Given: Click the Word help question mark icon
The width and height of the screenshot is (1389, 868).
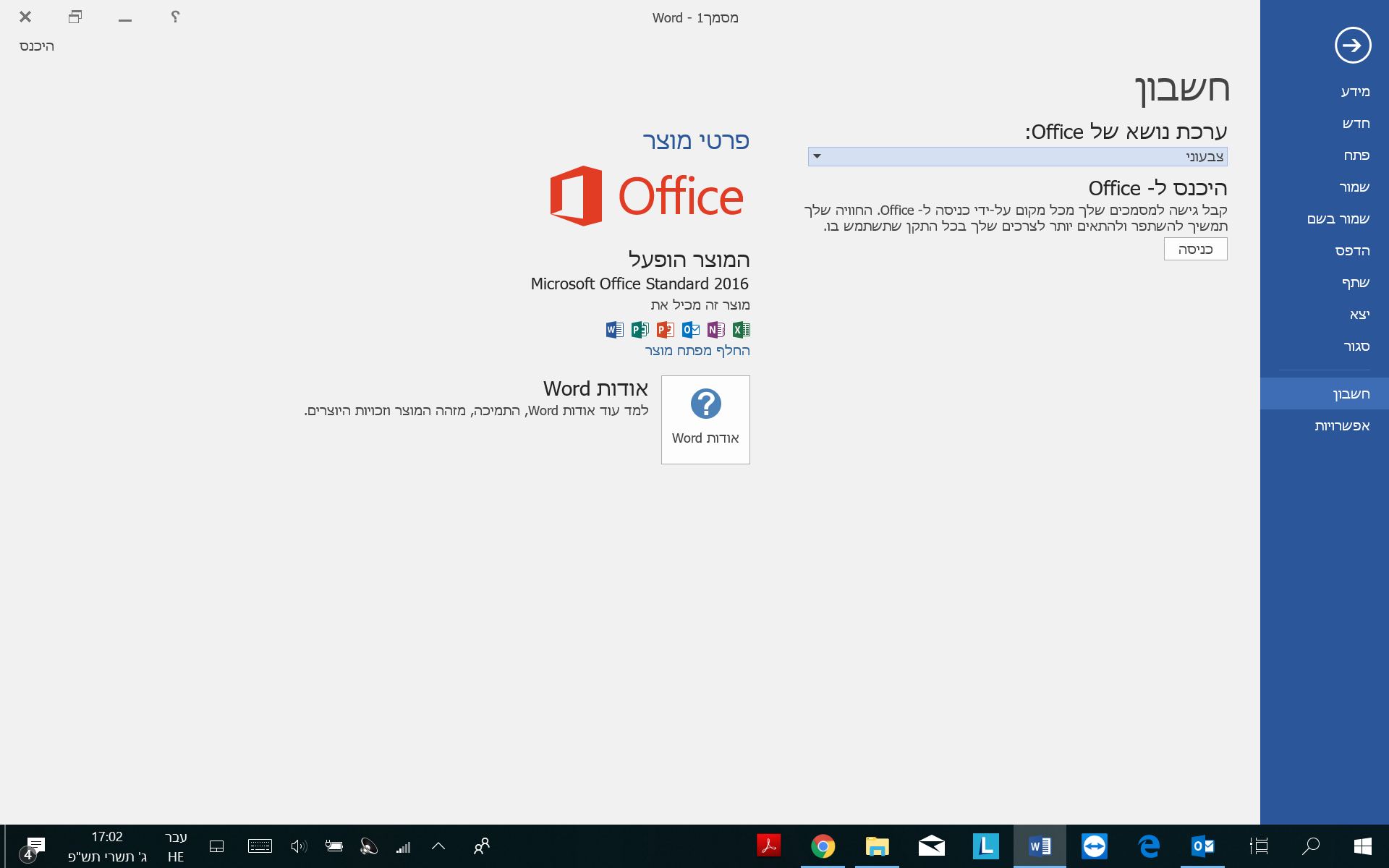Looking at the screenshot, I should [175, 17].
